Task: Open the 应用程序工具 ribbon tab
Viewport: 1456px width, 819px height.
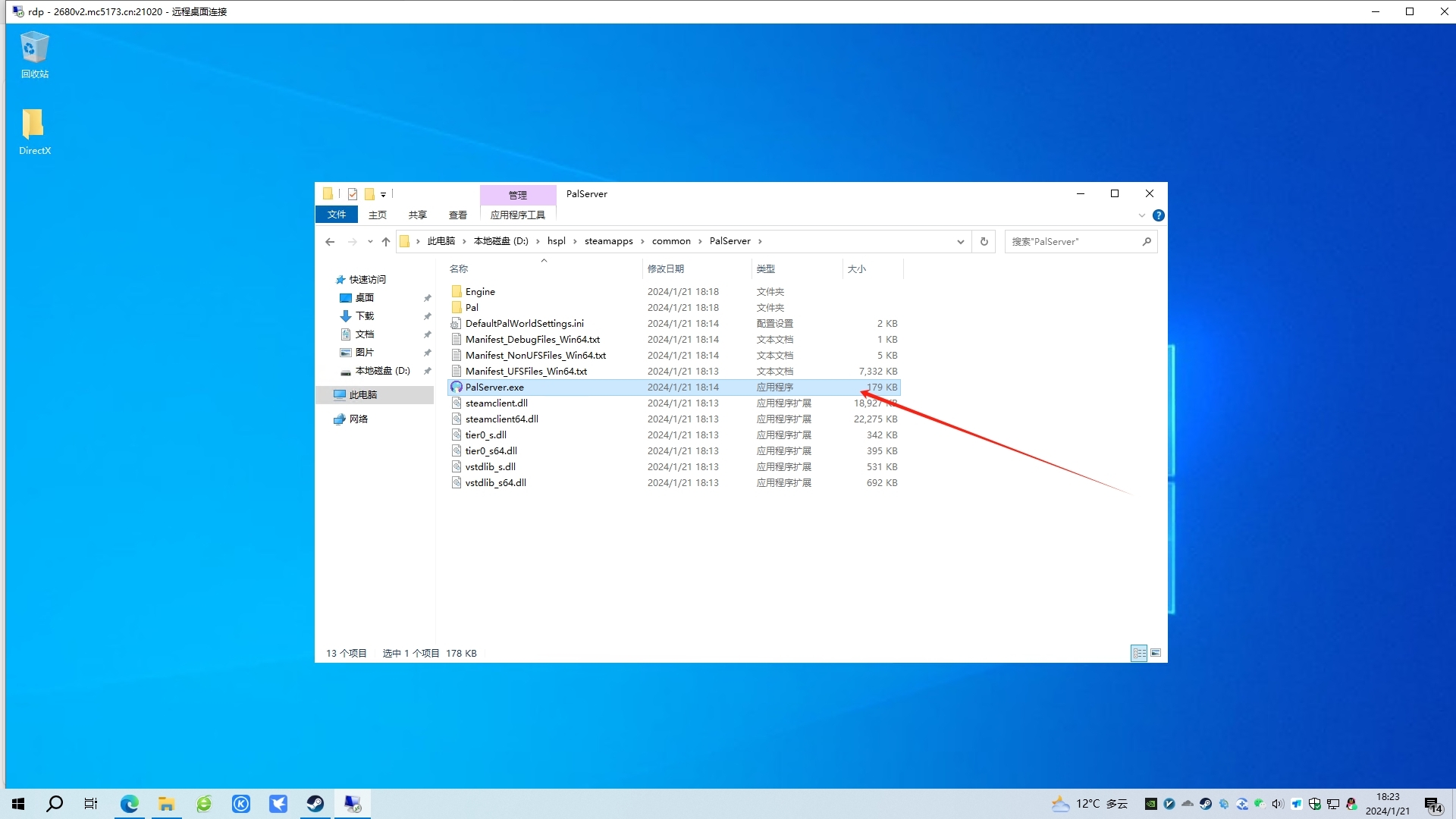Action: coord(518,215)
